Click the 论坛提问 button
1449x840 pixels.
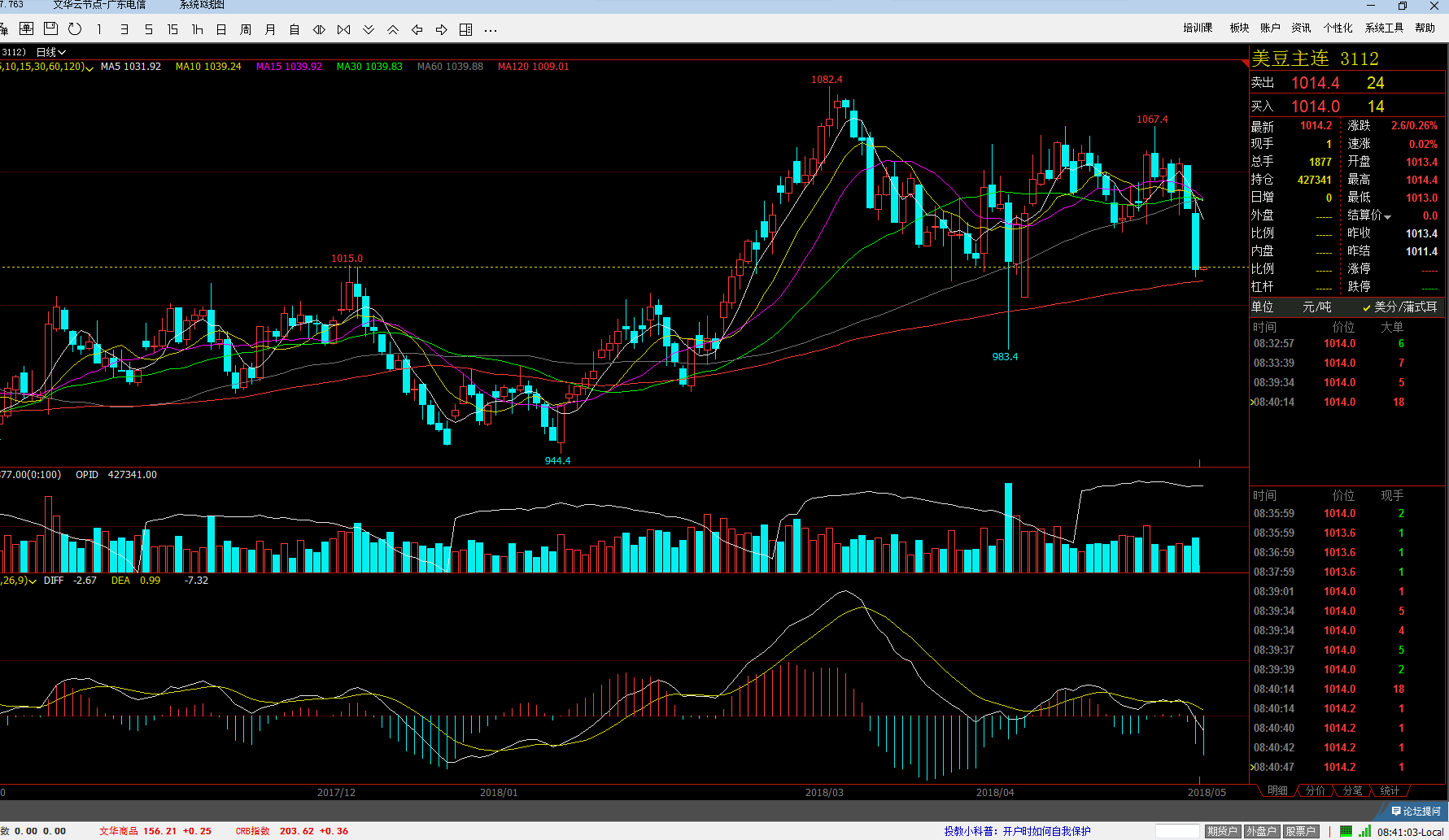[x=1416, y=811]
